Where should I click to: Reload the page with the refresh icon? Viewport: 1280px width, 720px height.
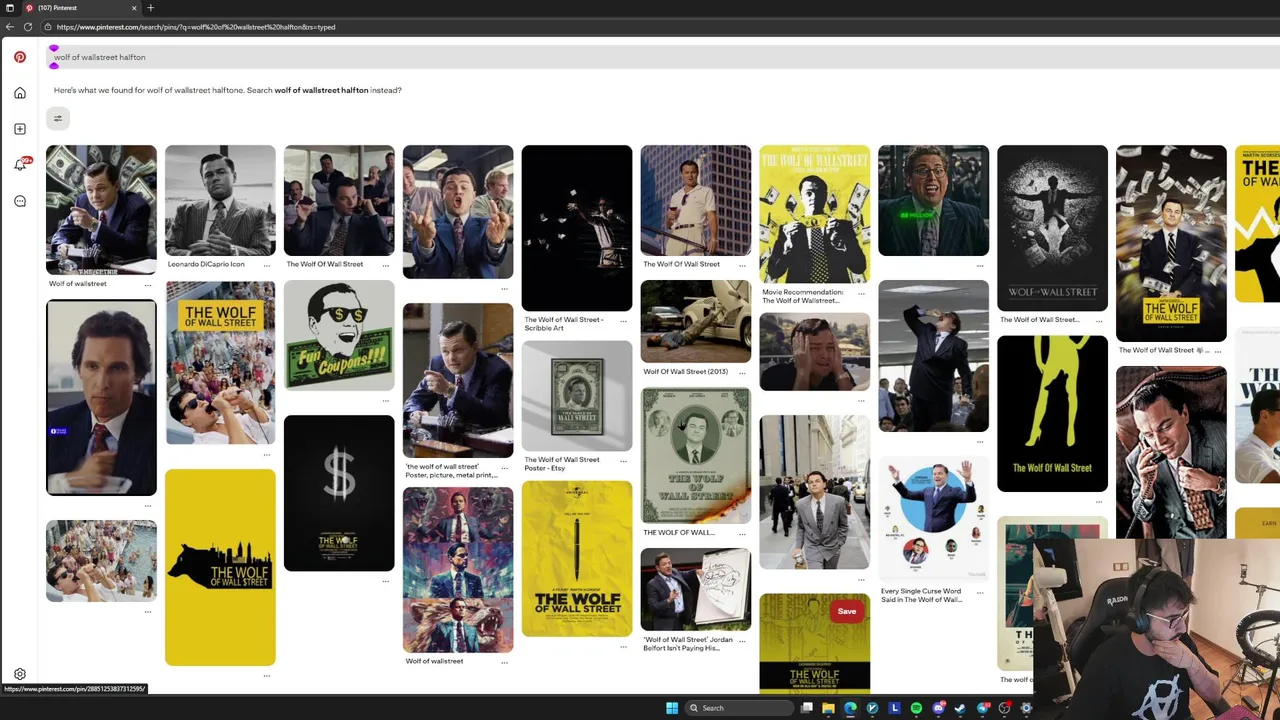click(28, 27)
